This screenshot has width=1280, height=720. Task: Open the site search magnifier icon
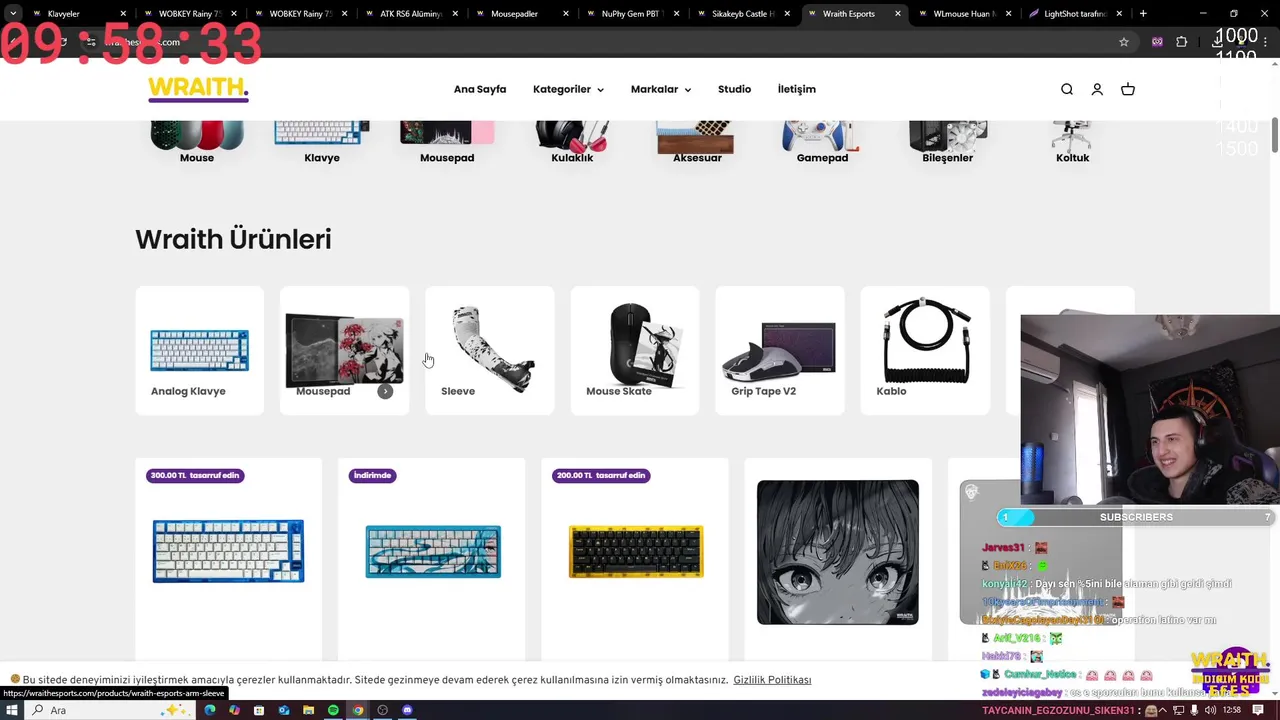pos(1067,89)
